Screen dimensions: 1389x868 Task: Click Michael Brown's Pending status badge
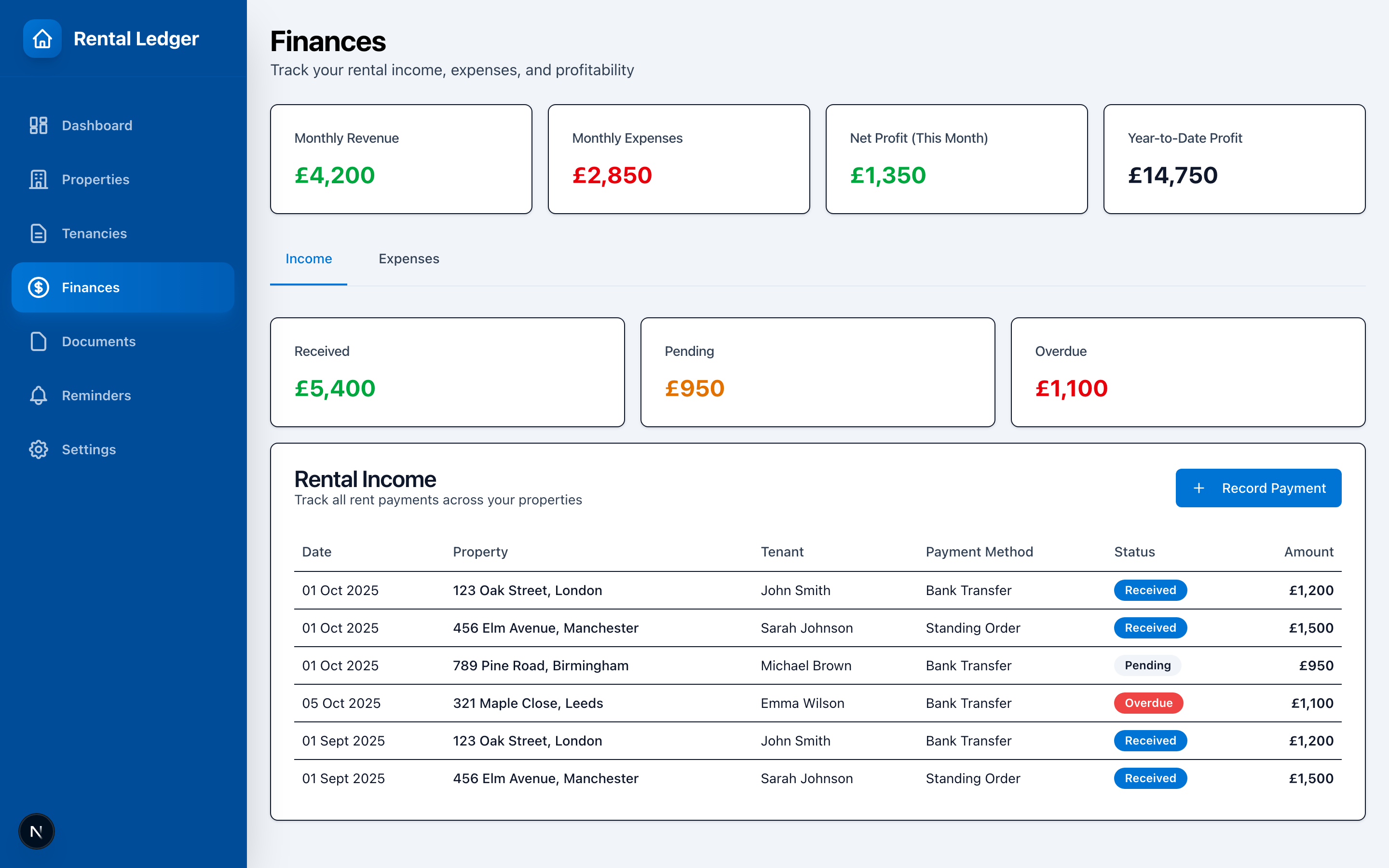pos(1147,665)
